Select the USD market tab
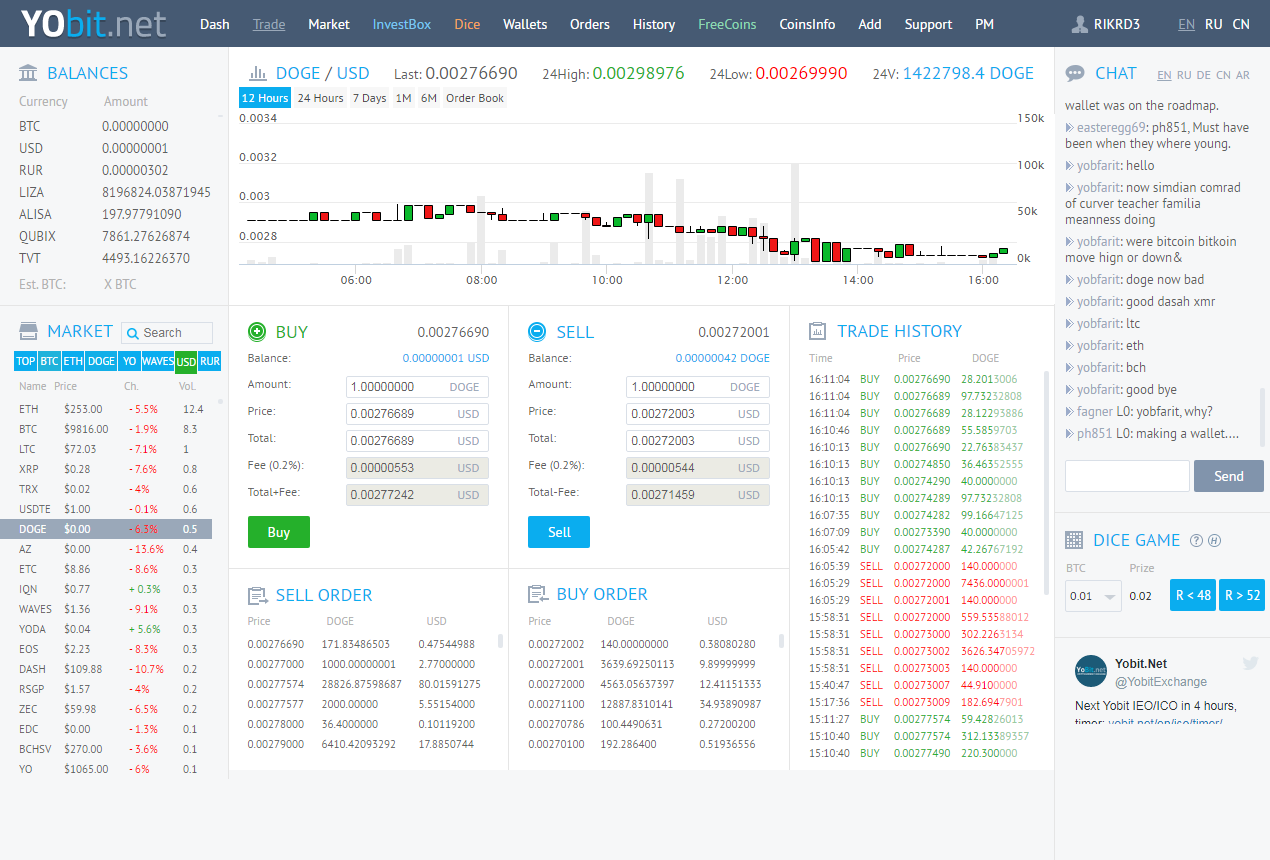This screenshot has height=860, width=1270. pyautogui.click(x=186, y=361)
